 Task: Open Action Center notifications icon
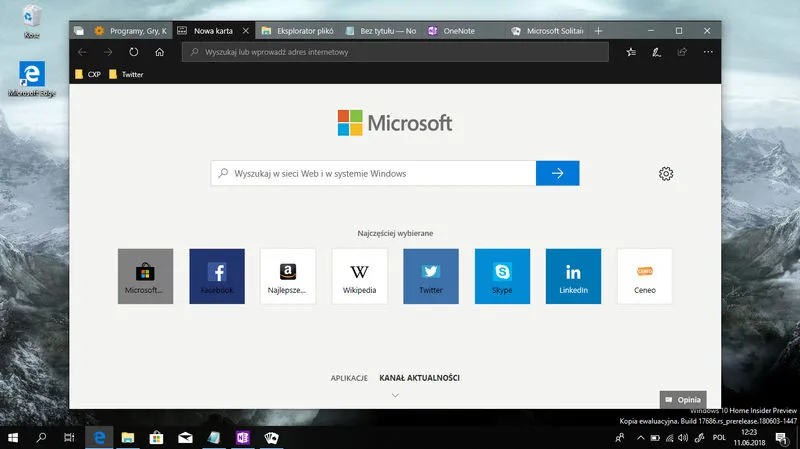pos(781,438)
